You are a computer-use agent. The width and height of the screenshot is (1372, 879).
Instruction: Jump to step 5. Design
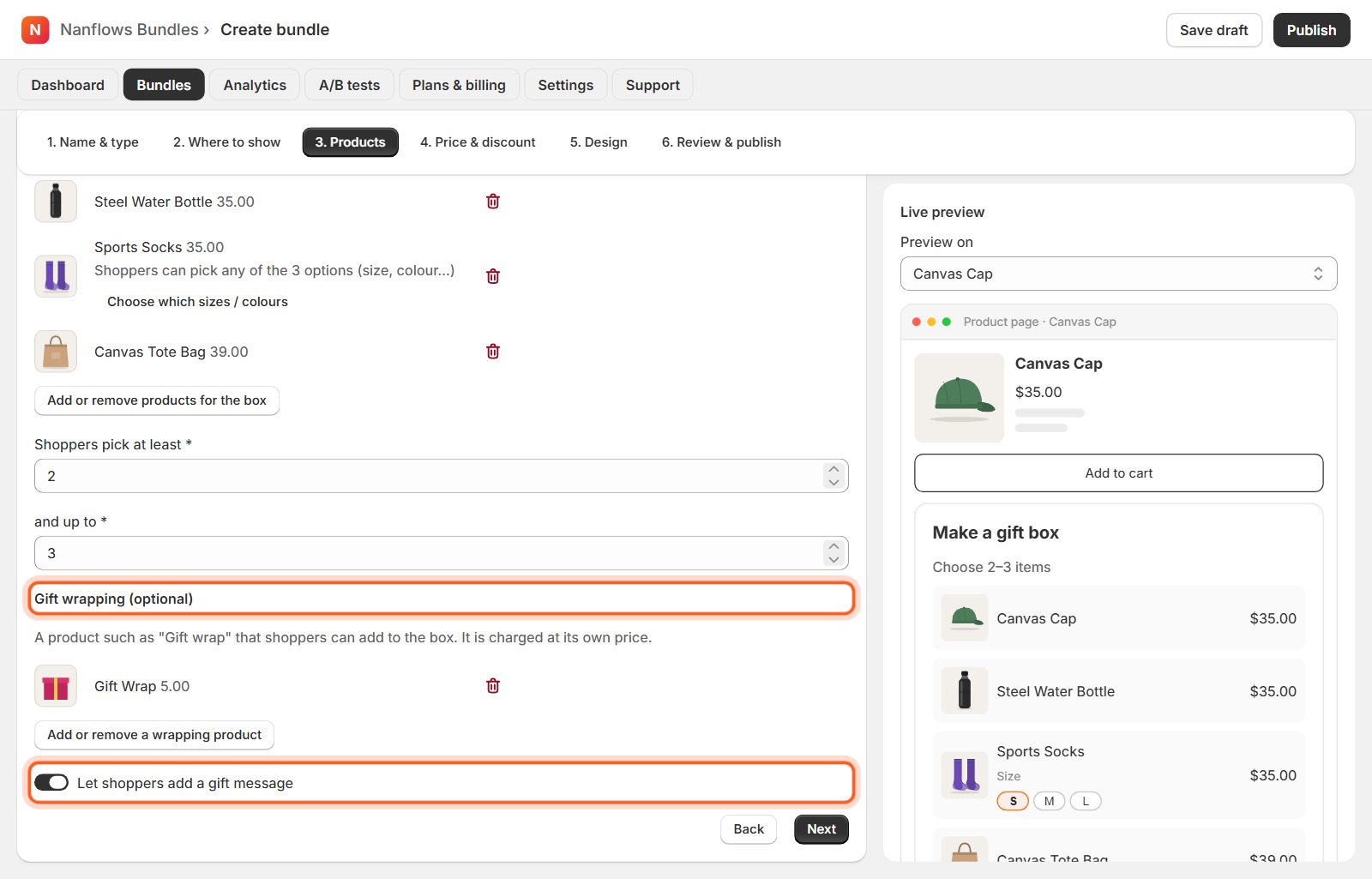[599, 142]
